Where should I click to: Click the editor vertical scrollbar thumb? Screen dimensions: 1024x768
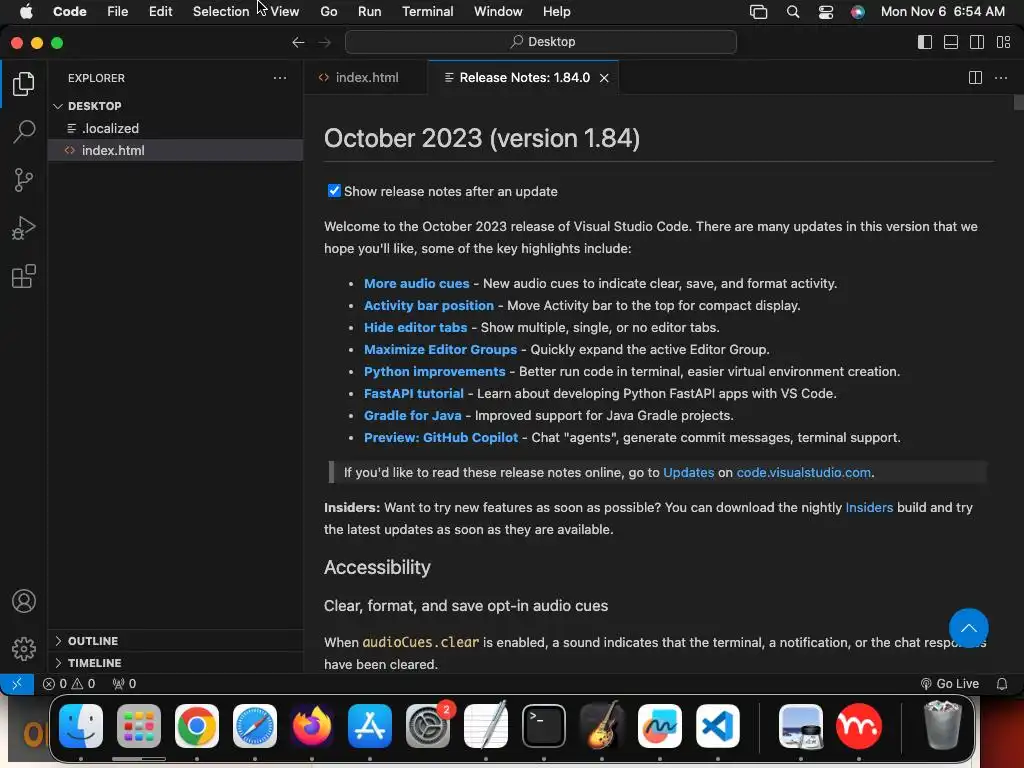[1018, 103]
